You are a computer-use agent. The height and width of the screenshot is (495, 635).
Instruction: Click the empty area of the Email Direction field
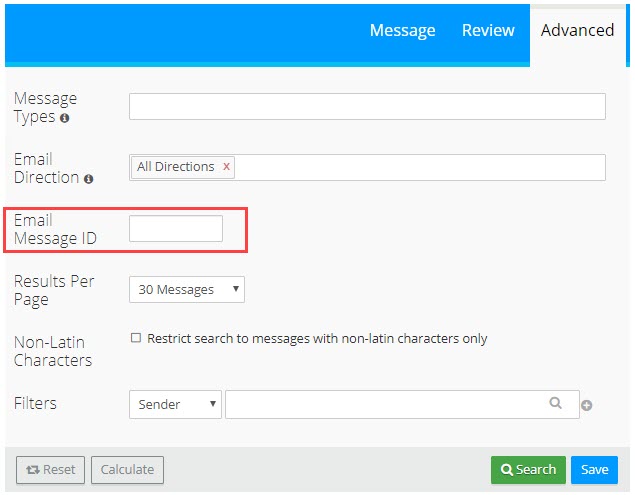click(420, 167)
